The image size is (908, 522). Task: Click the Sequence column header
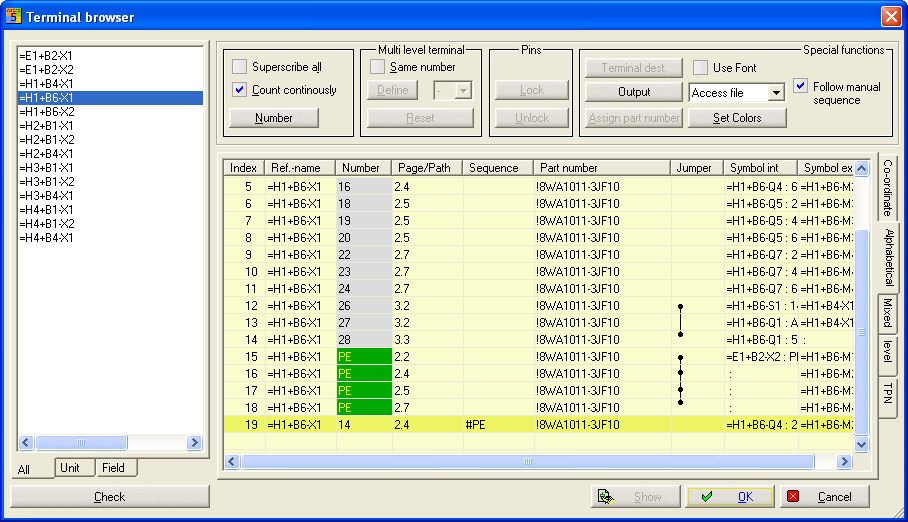coord(498,168)
